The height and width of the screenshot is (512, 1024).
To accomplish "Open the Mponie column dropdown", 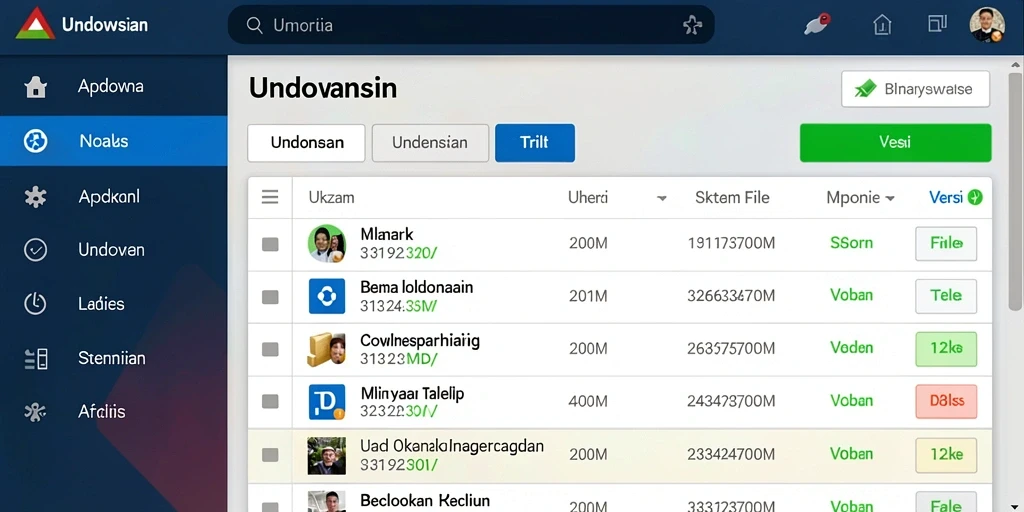I will [x=889, y=198].
